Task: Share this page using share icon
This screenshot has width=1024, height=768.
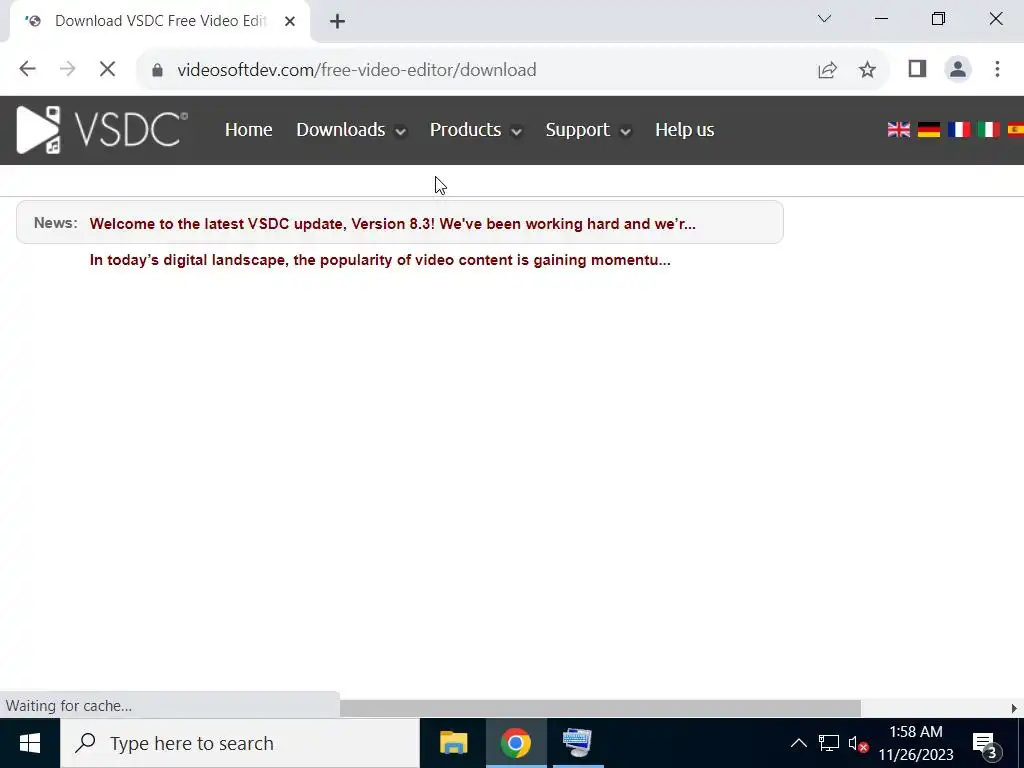Action: [827, 70]
